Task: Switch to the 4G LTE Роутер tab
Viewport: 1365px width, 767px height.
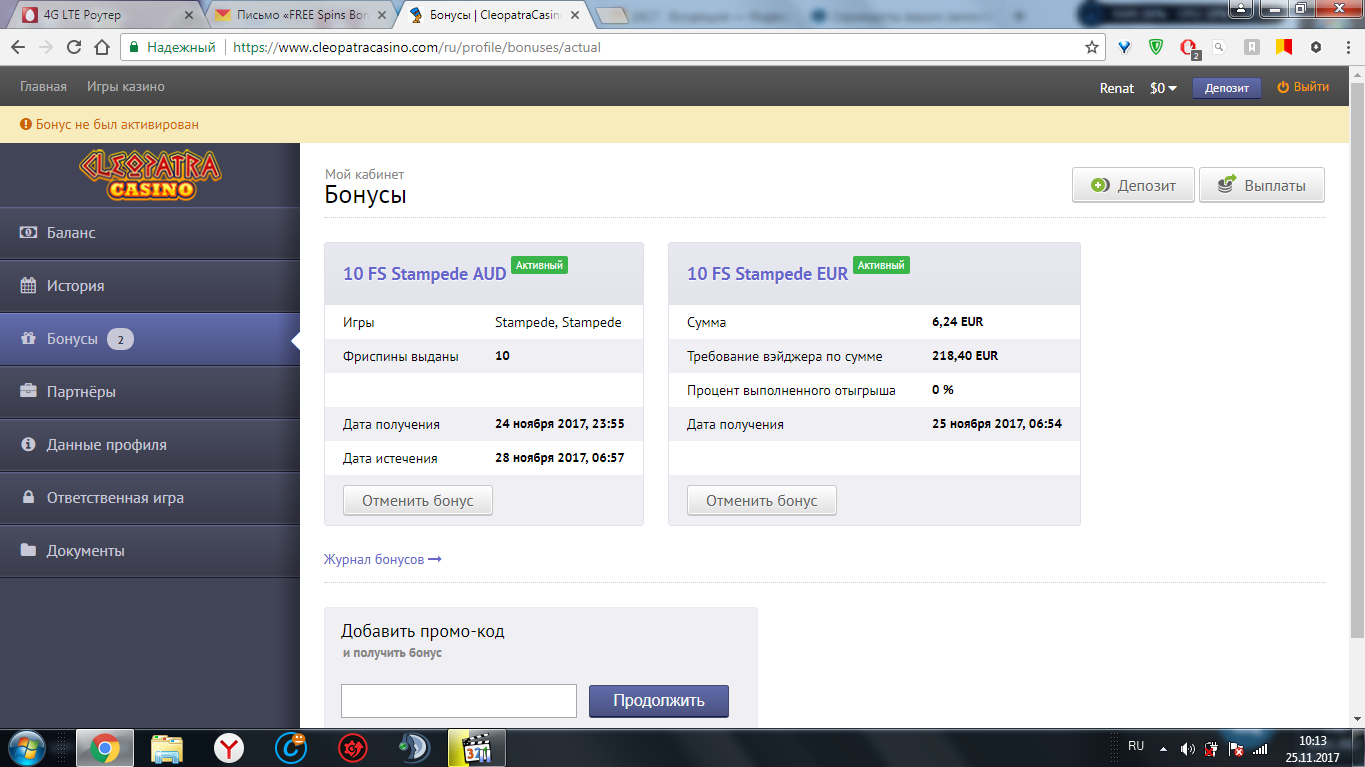Action: [100, 15]
